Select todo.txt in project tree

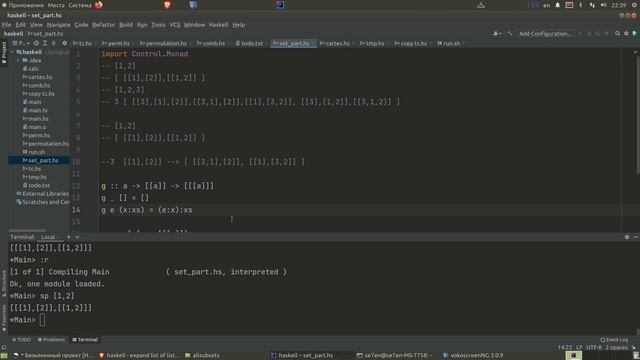tap(36, 185)
